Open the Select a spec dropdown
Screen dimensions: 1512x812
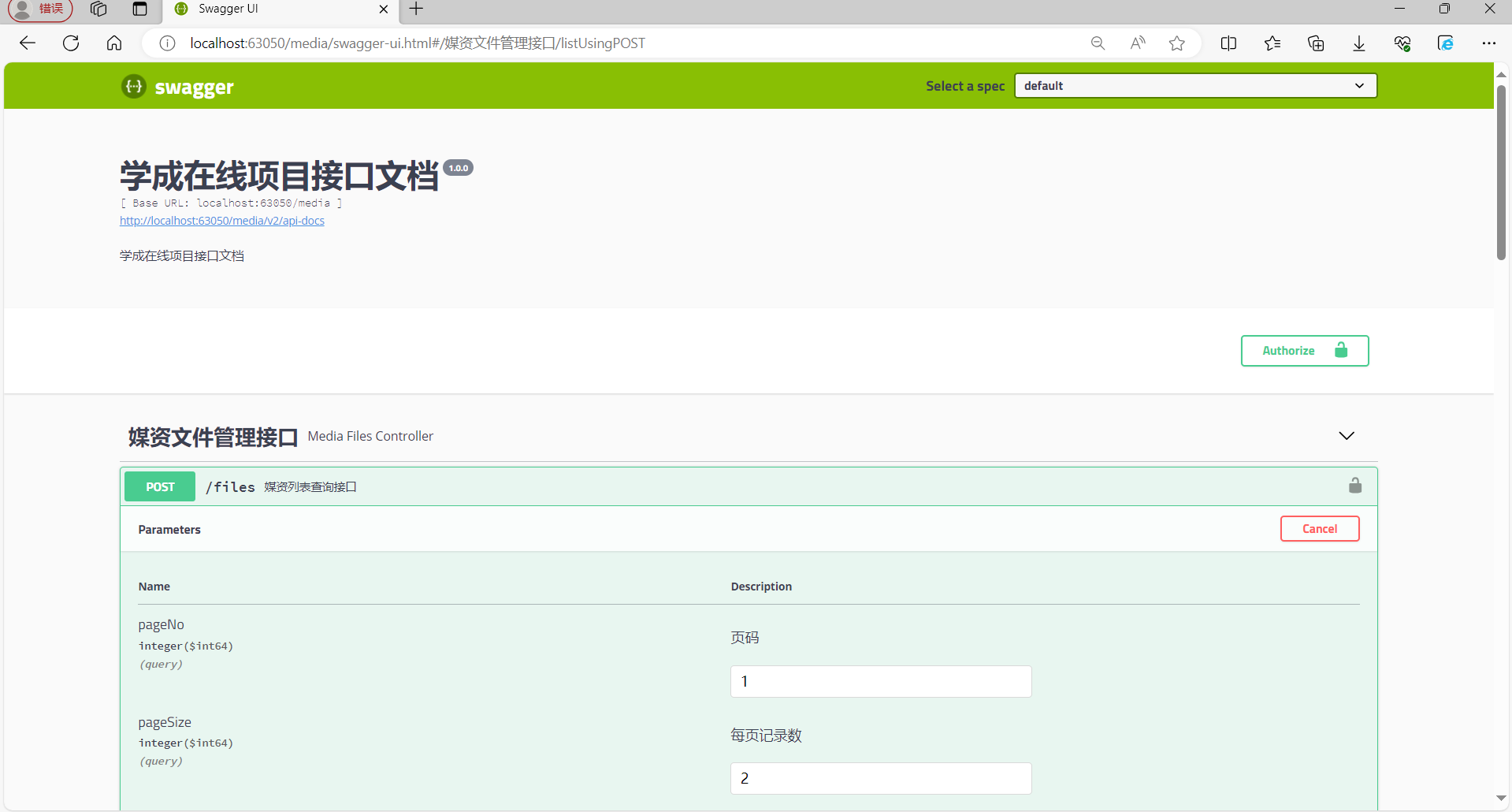tap(1195, 86)
